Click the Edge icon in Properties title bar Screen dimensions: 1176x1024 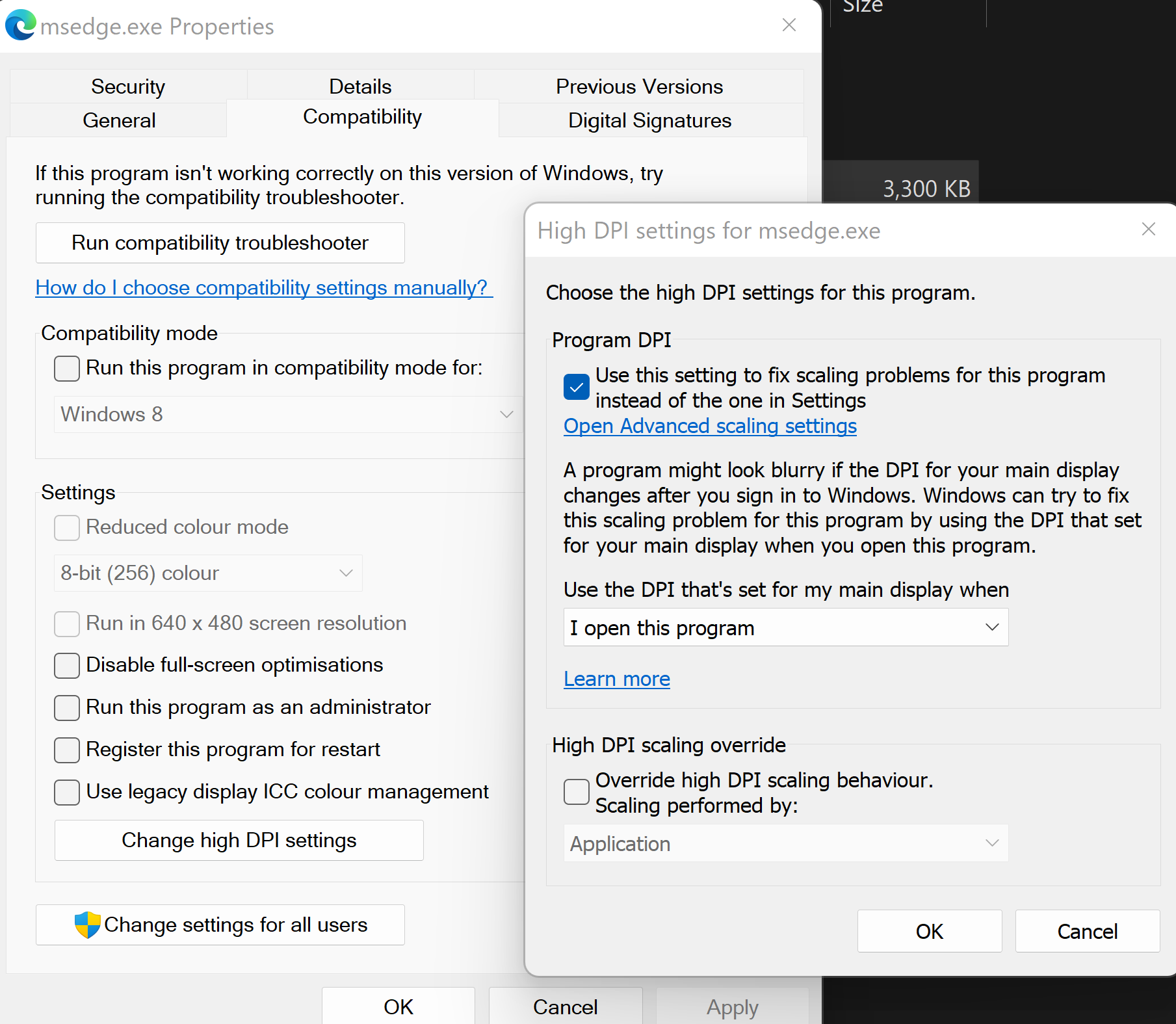pos(20,25)
